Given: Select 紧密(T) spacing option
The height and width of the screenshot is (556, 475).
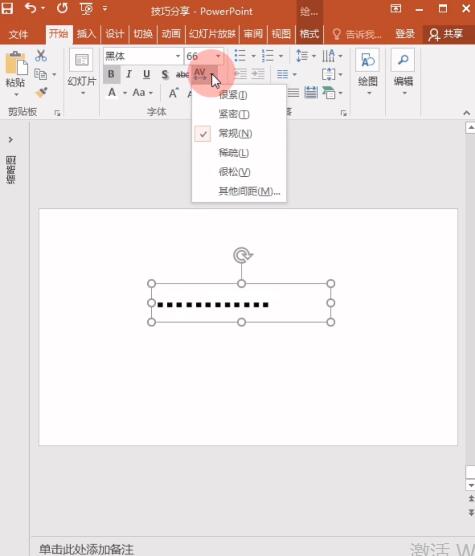Looking at the screenshot, I should pyautogui.click(x=239, y=114).
